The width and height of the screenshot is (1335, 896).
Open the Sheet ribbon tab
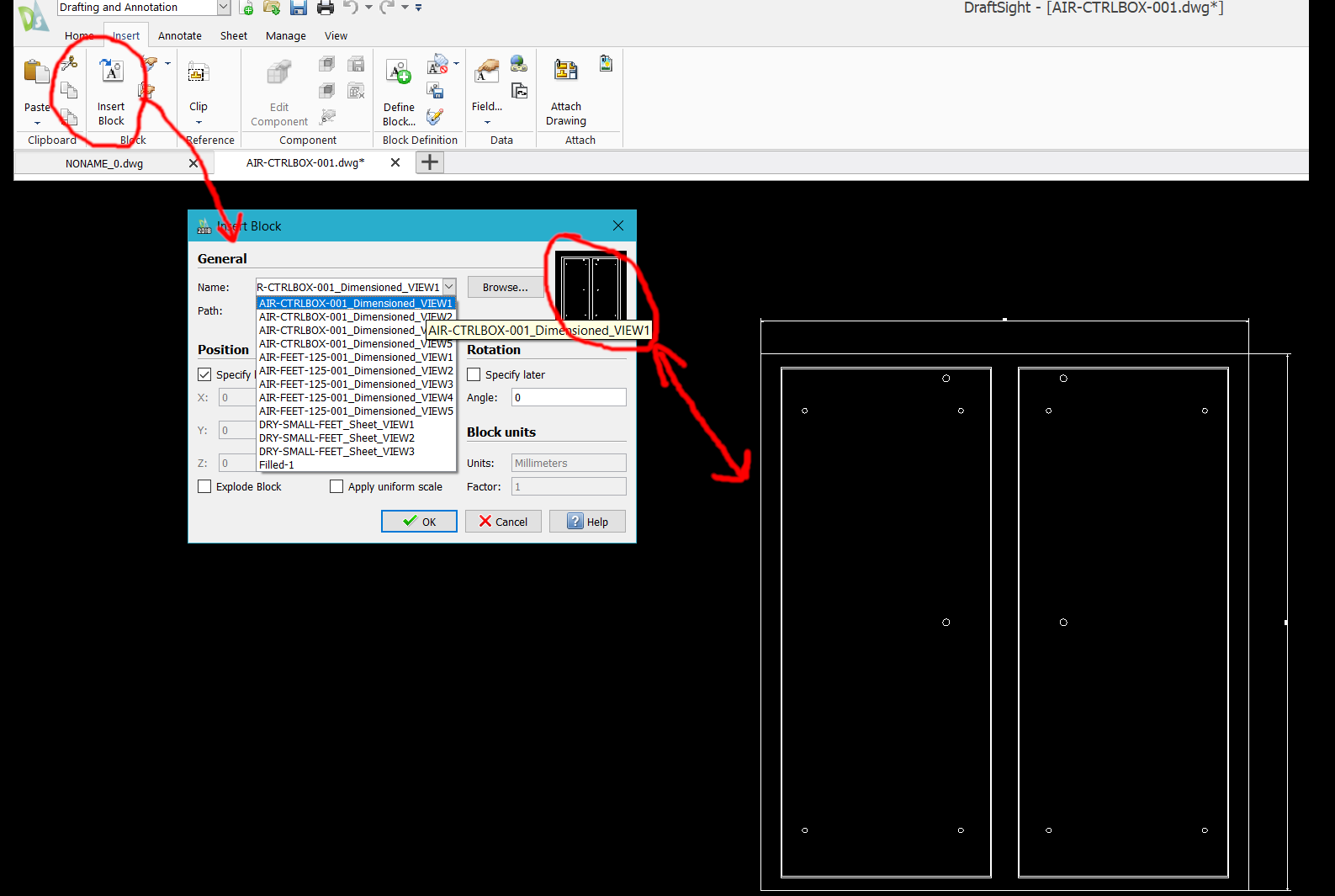234,36
